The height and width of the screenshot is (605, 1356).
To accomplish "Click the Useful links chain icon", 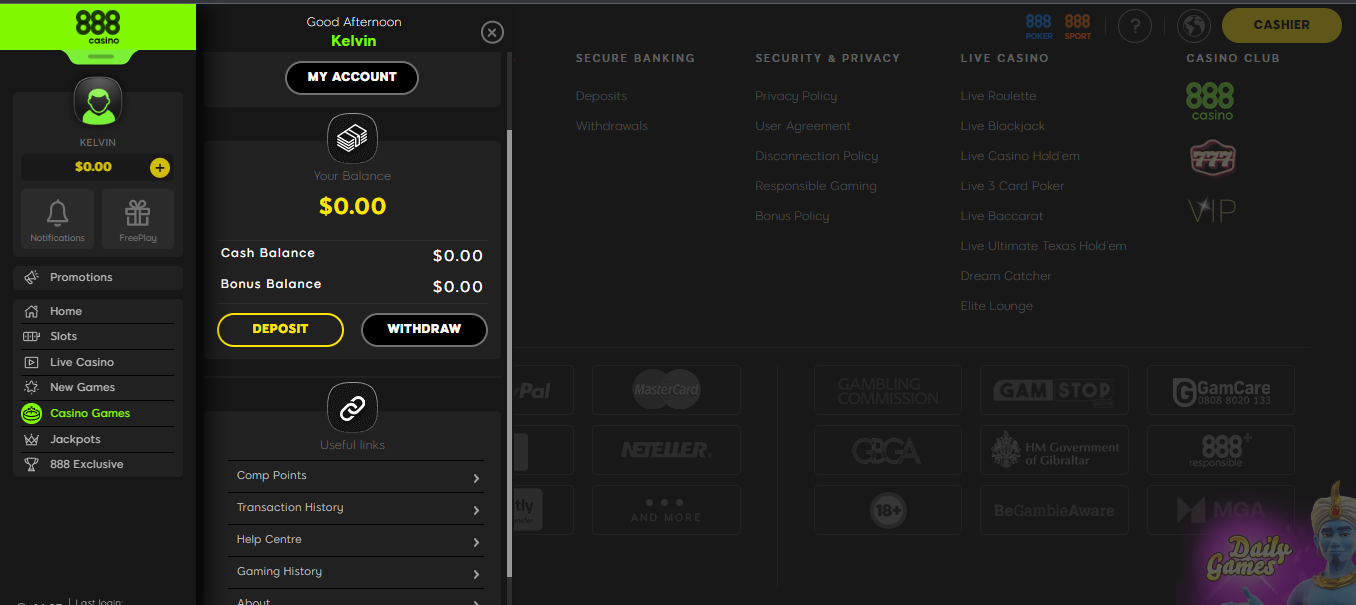I will pyautogui.click(x=352, y=407).
